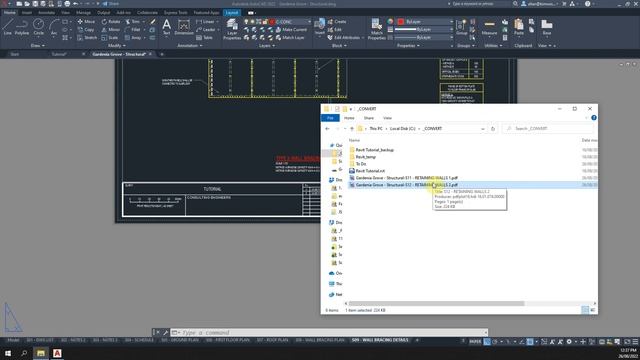Viewport: 640px width, 360px height.
Task: Expand the Draw panel
Action: tap(38, 46)
